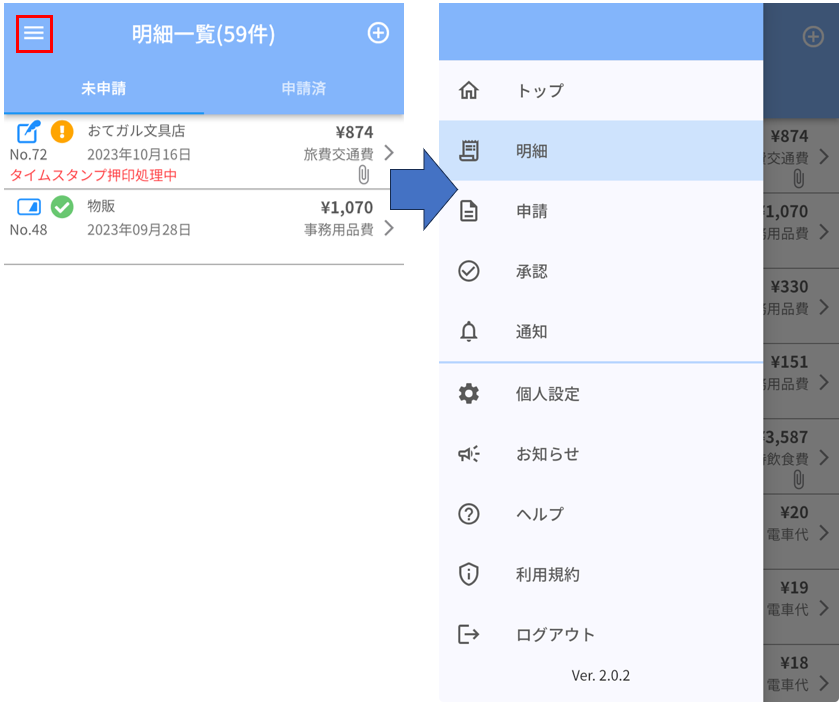Click the bell icon for 通知

[x=468, y=332]
